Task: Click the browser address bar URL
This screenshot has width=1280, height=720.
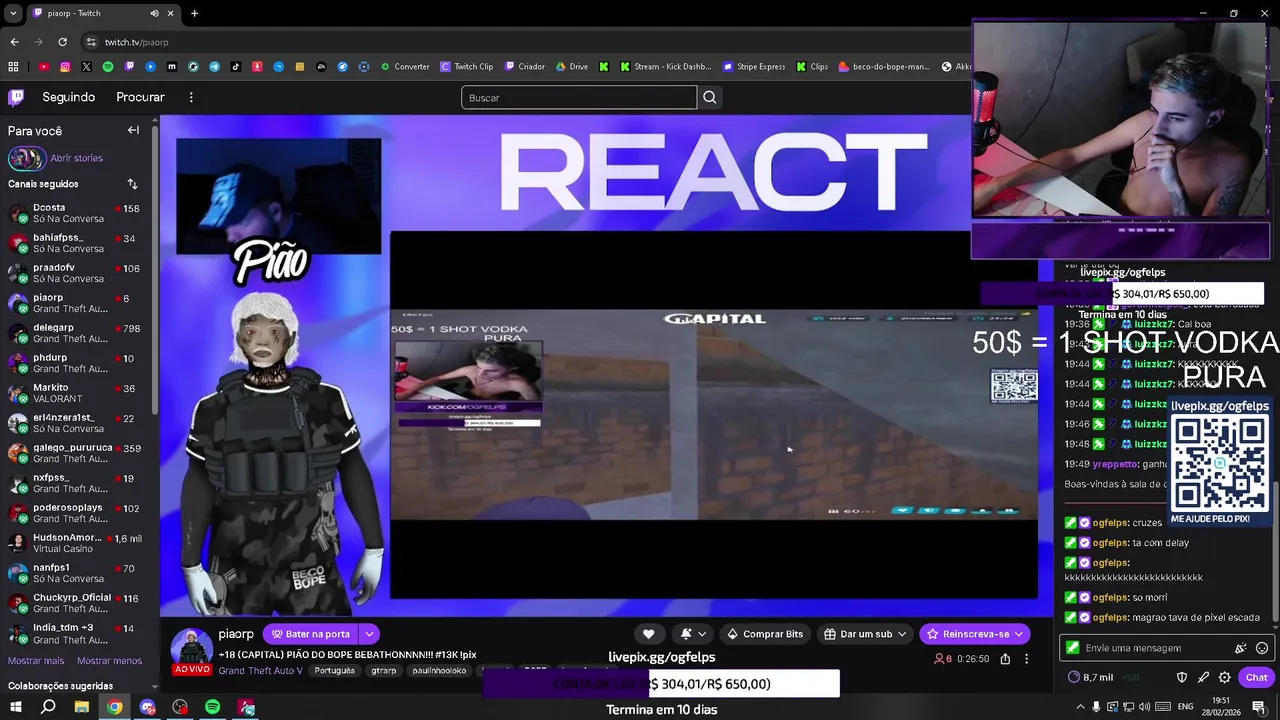Action: tap(137, 42)
